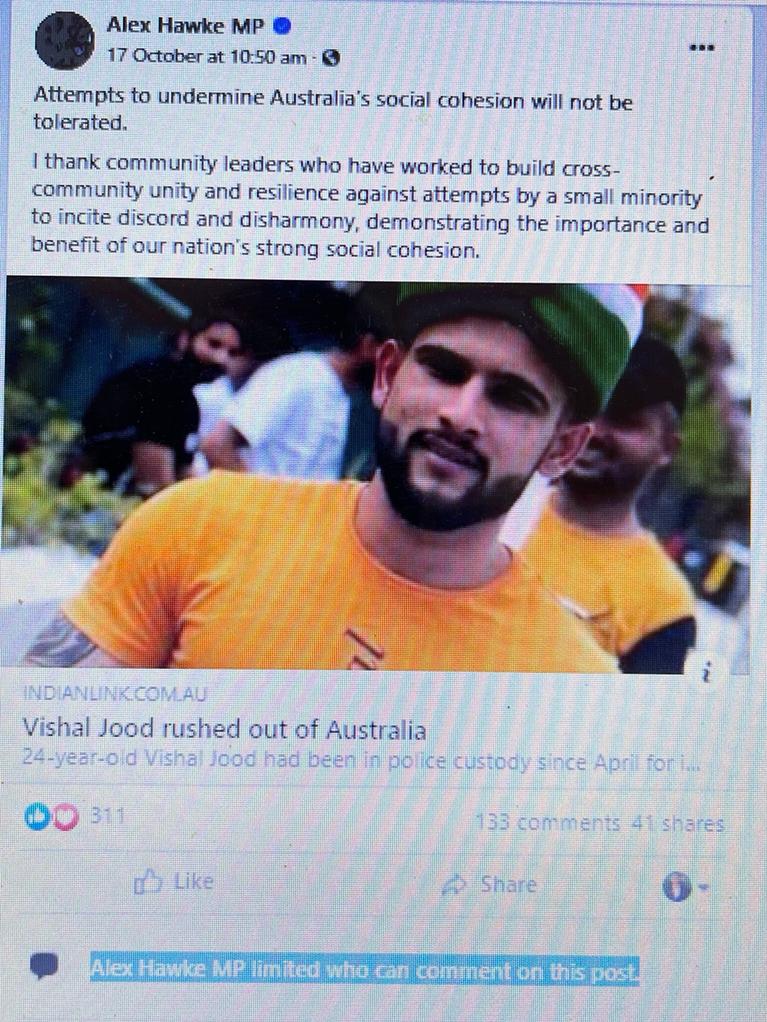Click the blue verified badge
This screenshot has height=1022, width=767.
[x=282, y=26]
